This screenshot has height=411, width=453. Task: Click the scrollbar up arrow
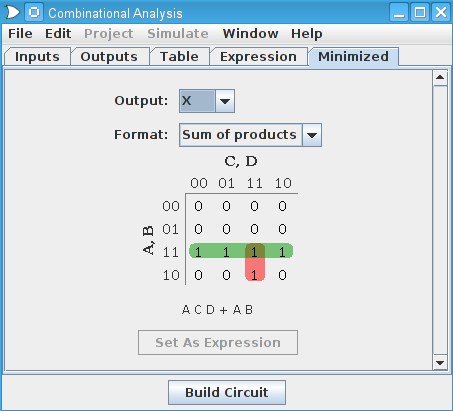point(440,78)
